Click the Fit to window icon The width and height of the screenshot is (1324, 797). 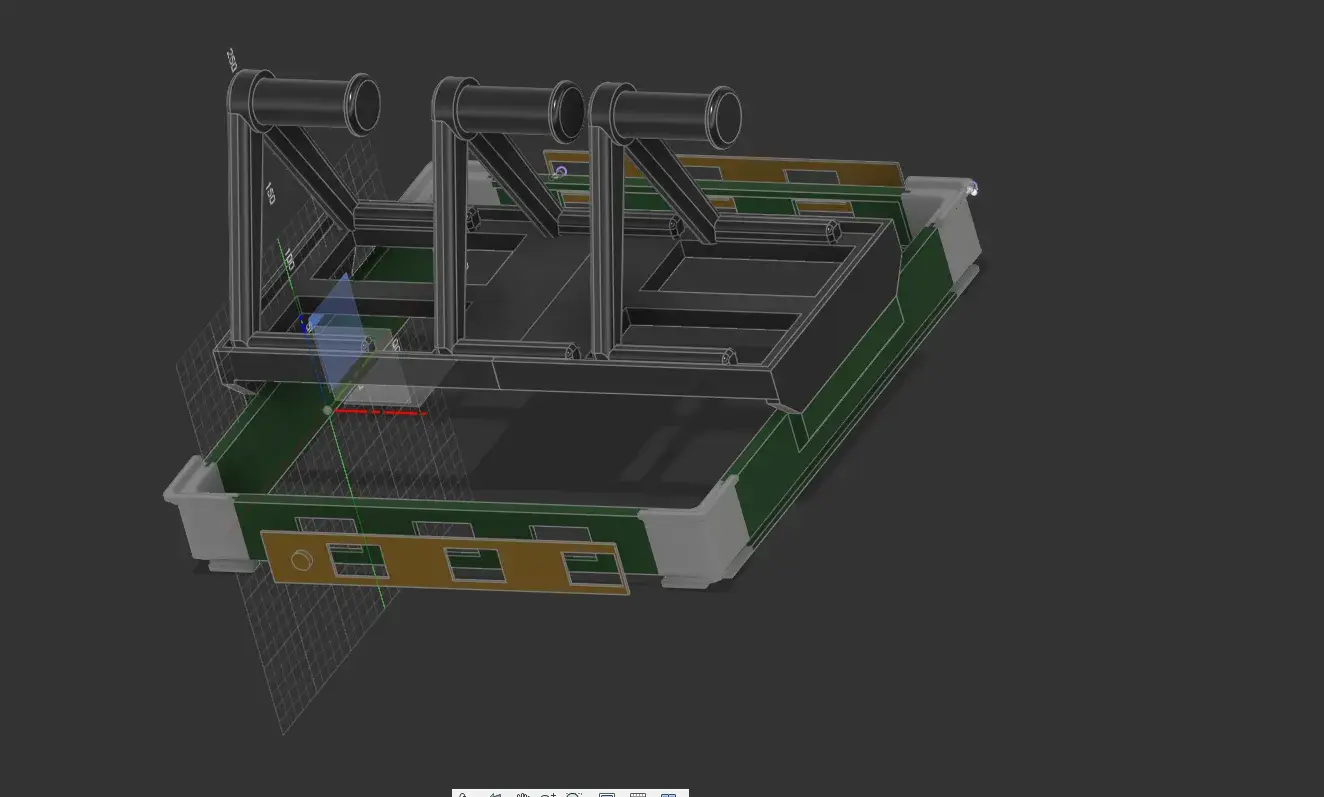574,795
